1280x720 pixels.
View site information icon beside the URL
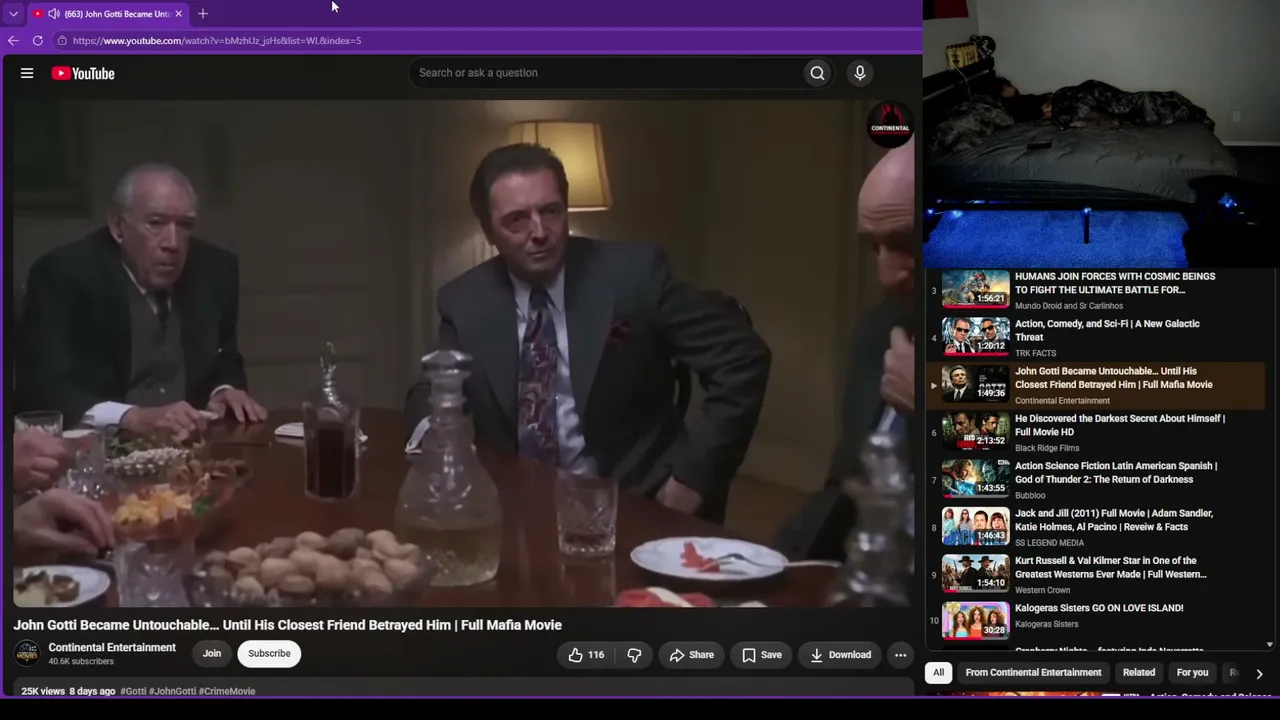(x=62, y=41)
